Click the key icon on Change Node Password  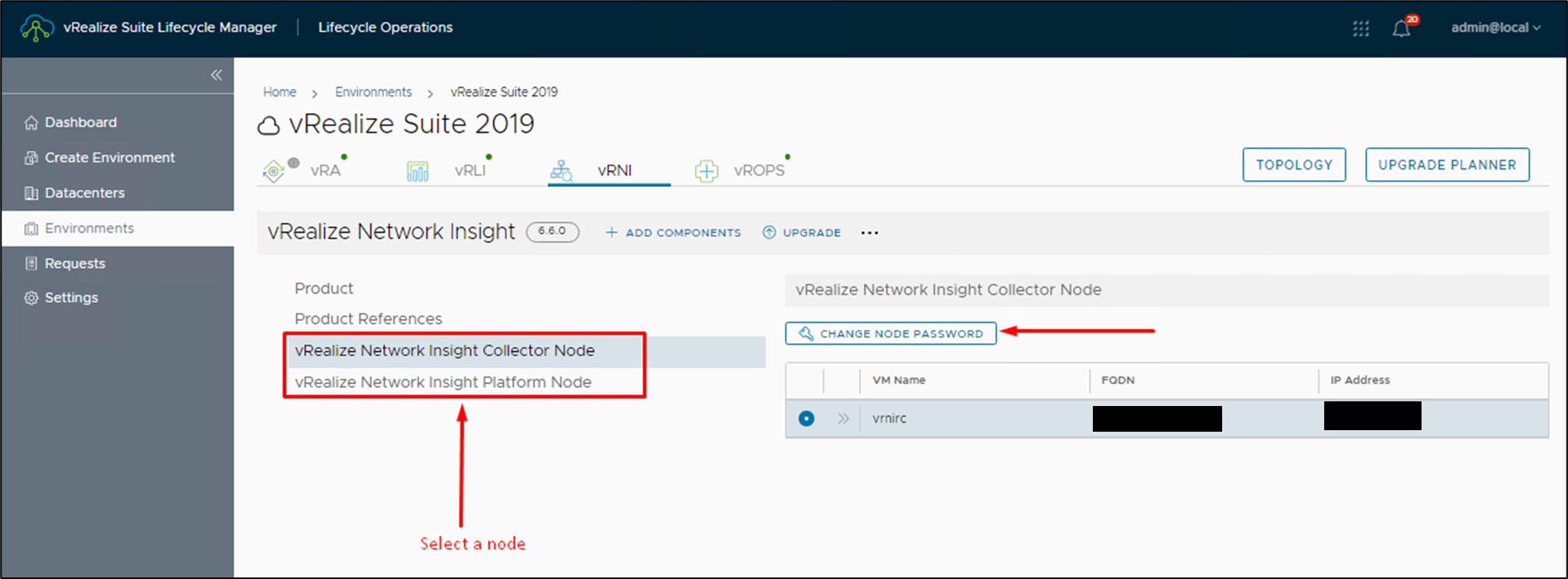pos(806,334)
